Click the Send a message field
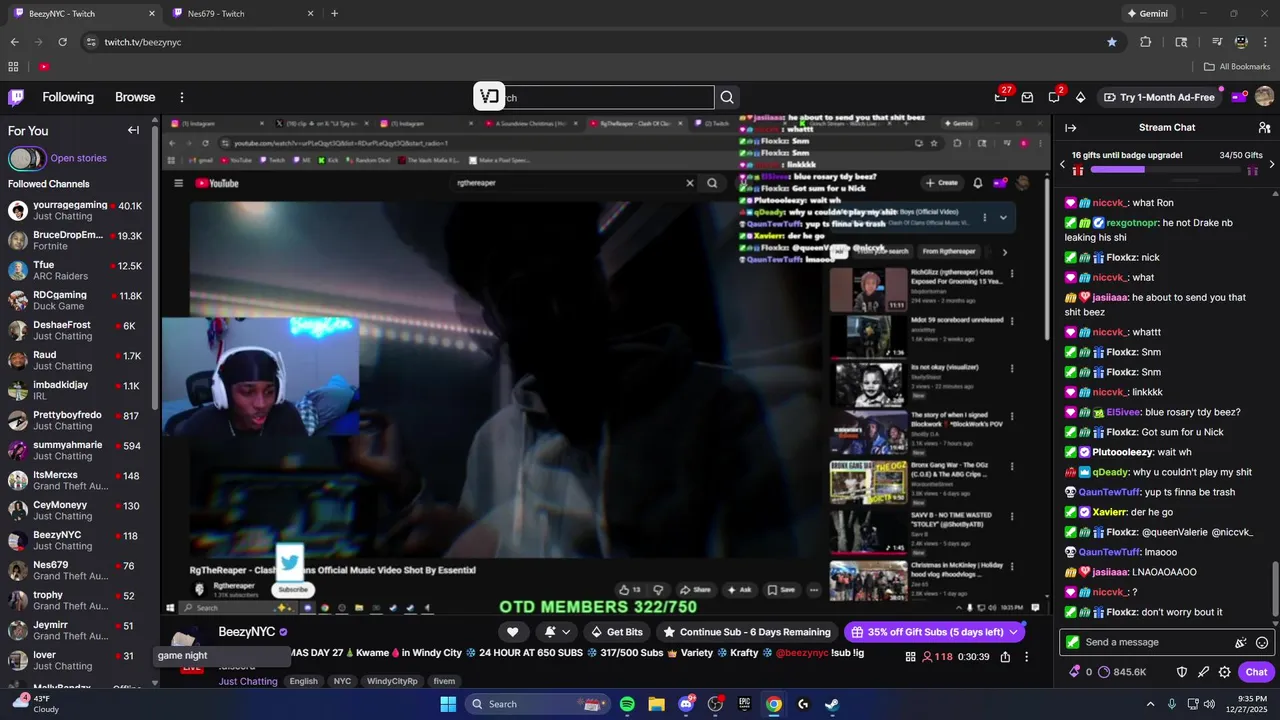This screenshot has height=720, width=1280. 1167,642
